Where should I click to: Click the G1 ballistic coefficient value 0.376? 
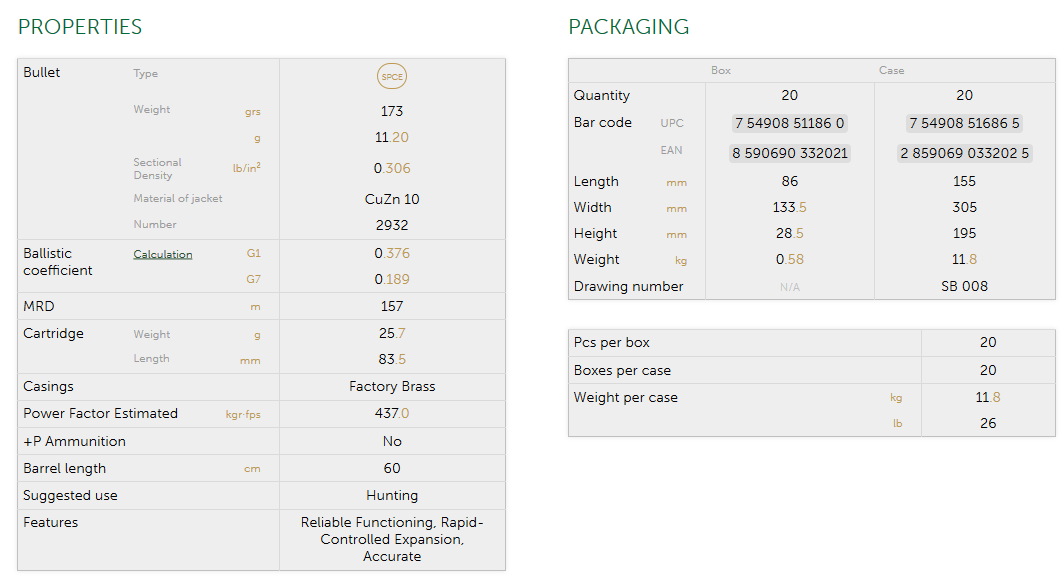click(x=392, y=253)
